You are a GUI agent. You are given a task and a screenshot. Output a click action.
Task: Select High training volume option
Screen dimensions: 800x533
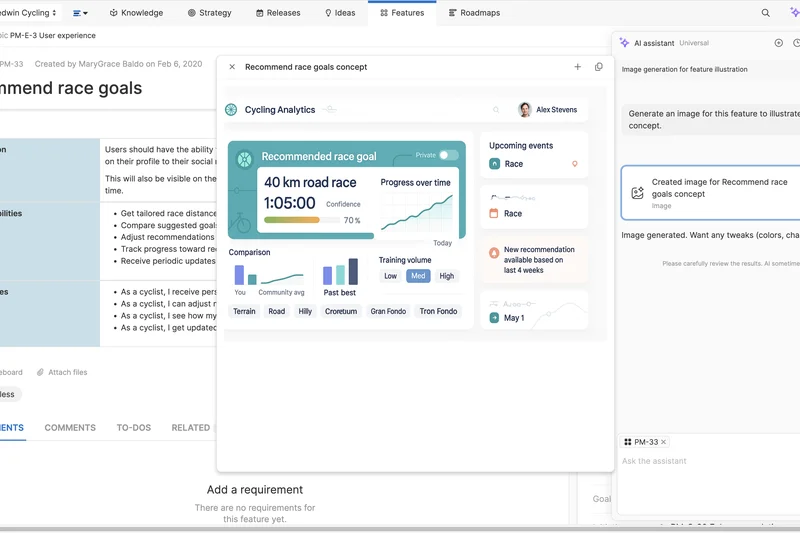tap(446, 276)
